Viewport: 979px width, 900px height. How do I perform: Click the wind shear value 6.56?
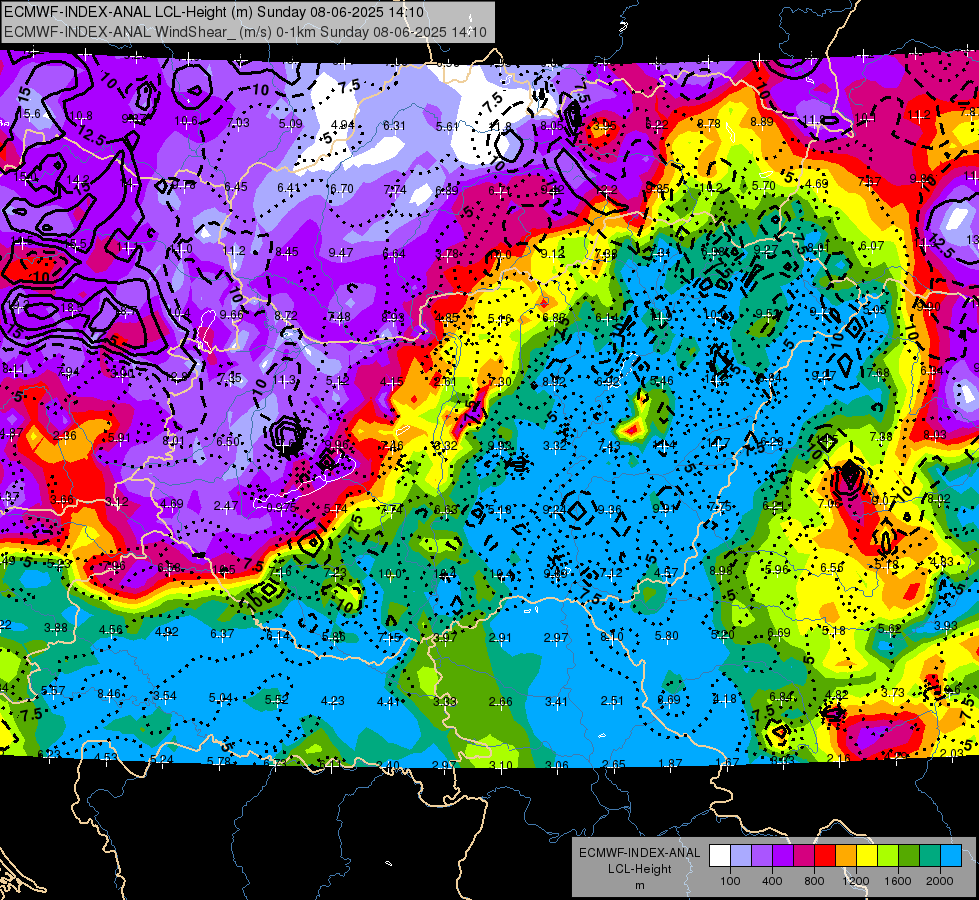[832, 568]
